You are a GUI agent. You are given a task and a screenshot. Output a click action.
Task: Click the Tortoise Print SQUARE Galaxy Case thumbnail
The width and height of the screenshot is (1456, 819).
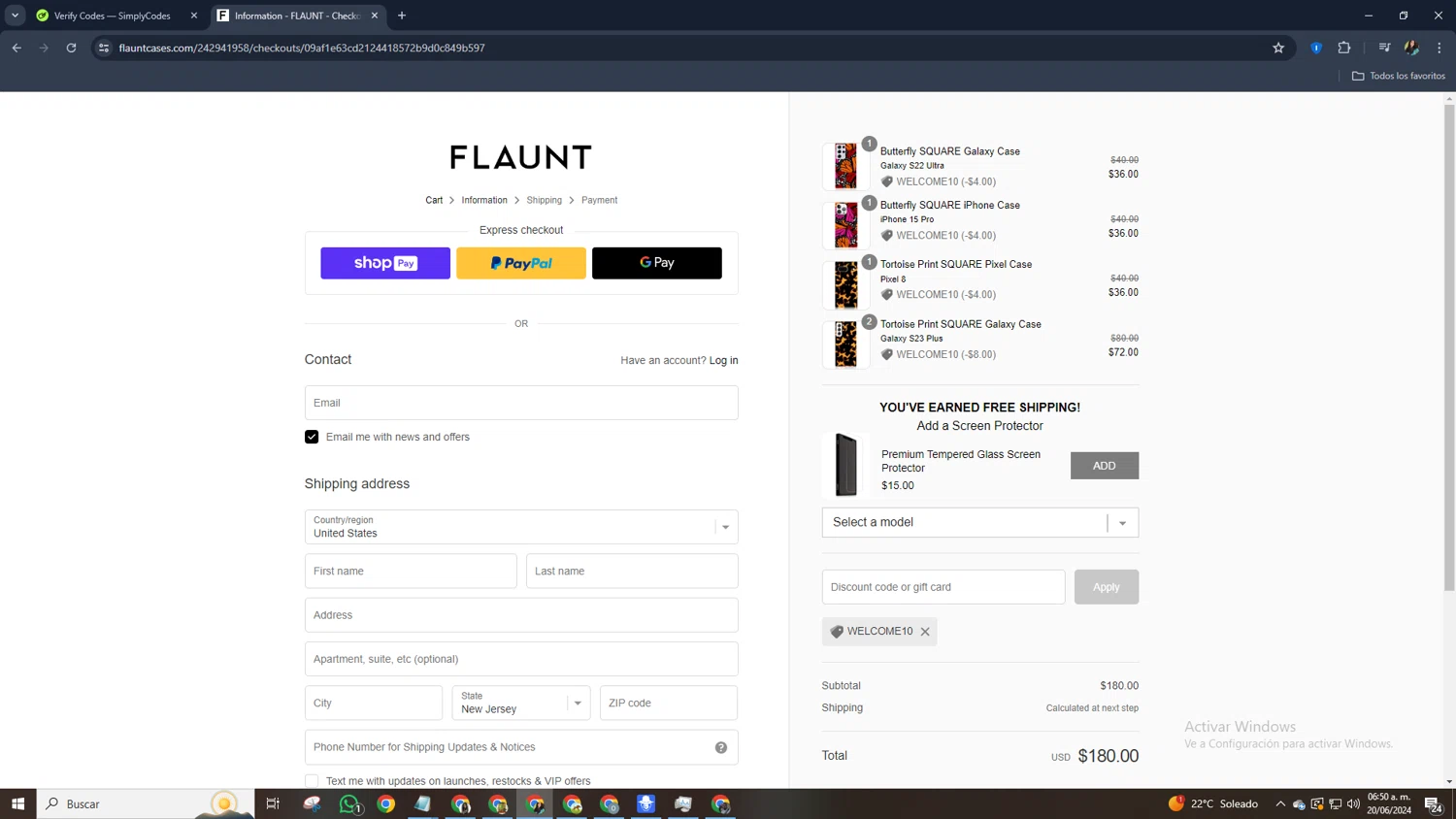(846, 344)
